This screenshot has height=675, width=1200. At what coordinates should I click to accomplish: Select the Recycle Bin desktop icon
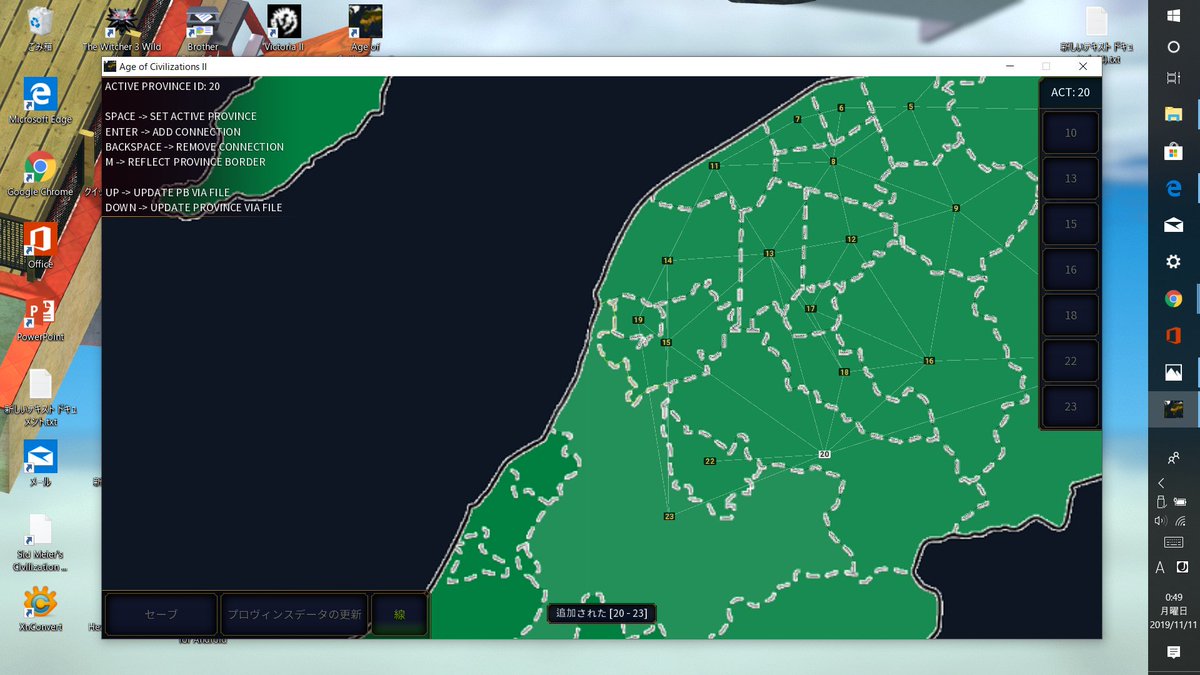click(x=40, y=28)
